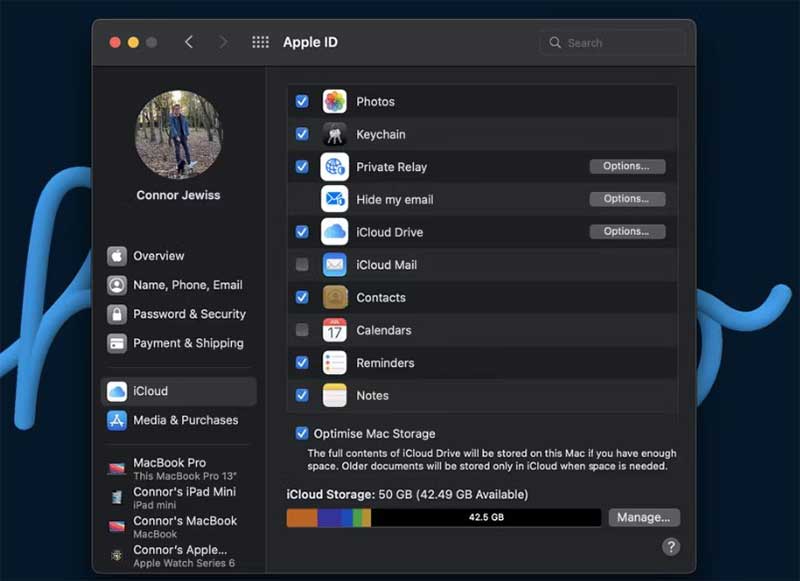Click the Apple Watch device icon
Image resolution: width=800 pixels, height=581 pixels.
[117, 555]
